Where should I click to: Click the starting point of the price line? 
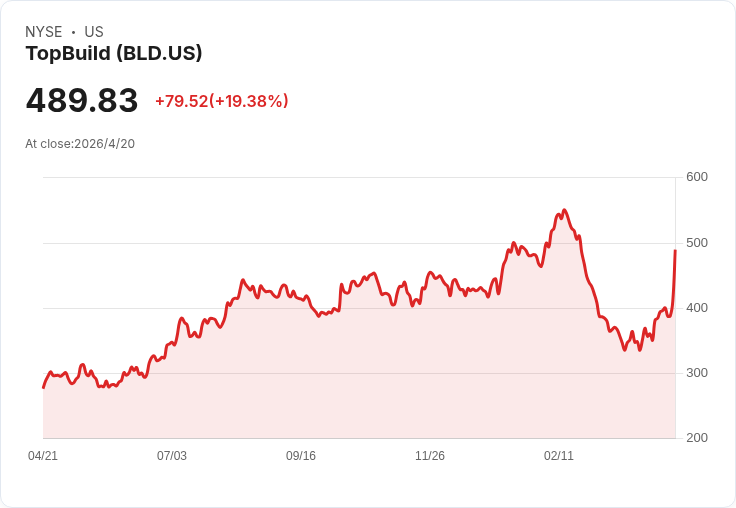pos(44,387)
